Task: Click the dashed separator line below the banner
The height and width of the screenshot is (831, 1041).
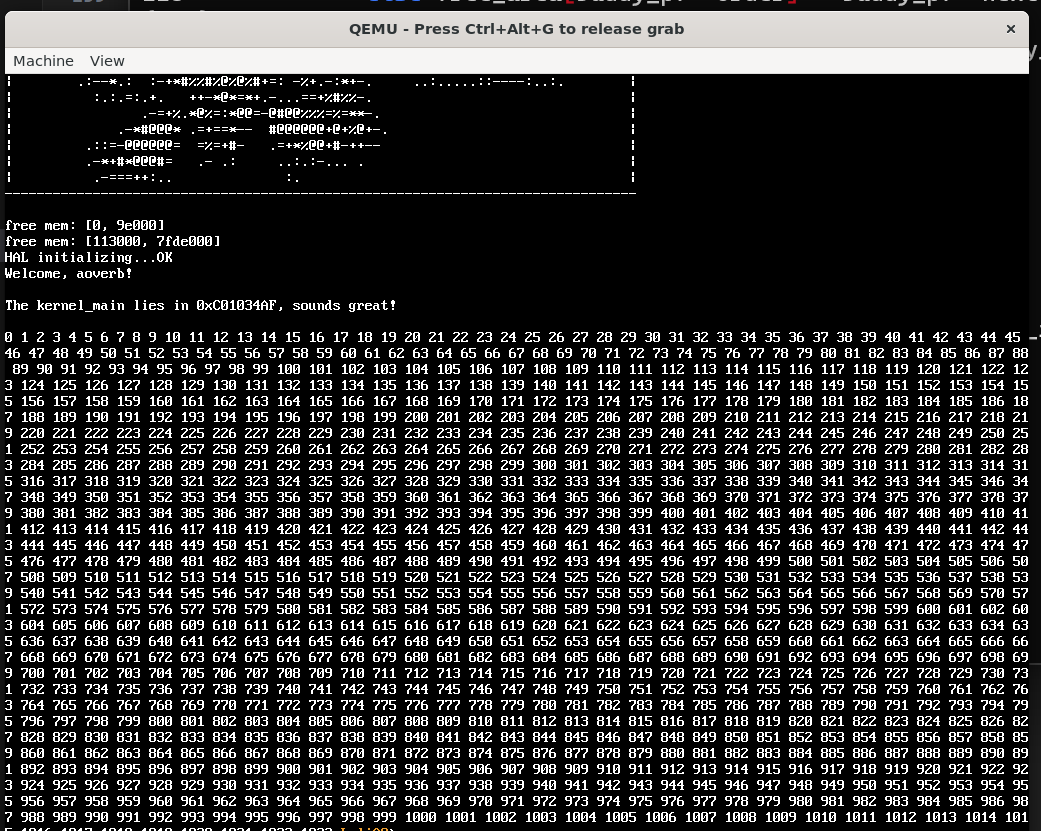Action: (320, 191)
